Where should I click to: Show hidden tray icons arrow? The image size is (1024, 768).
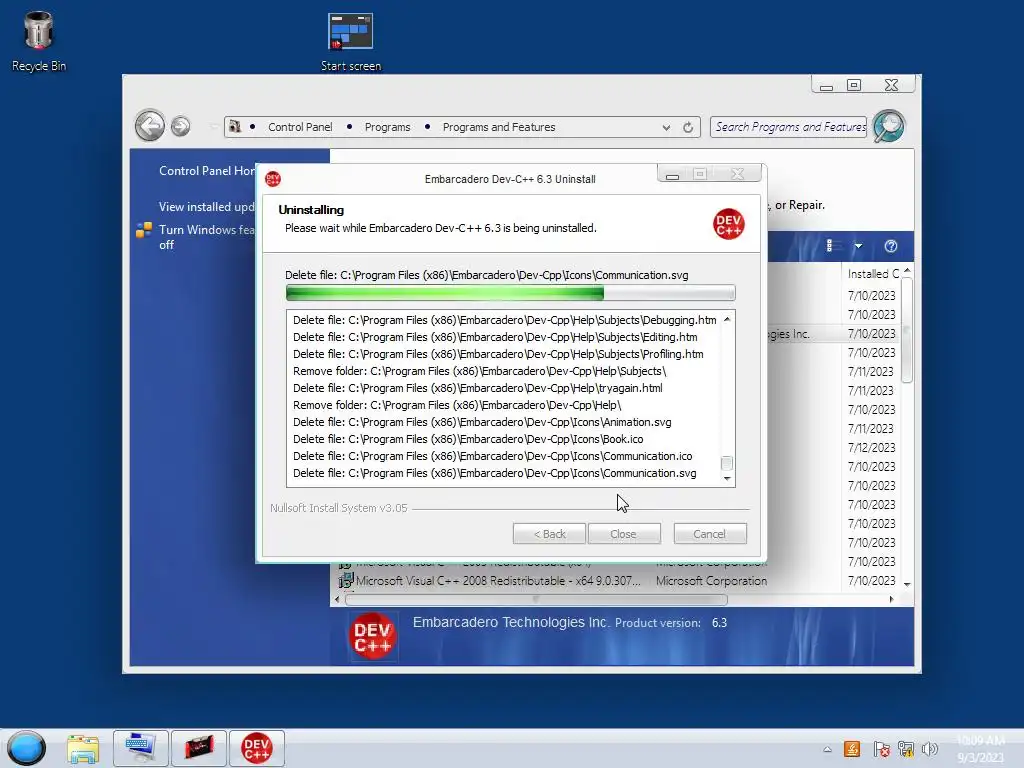827,750
